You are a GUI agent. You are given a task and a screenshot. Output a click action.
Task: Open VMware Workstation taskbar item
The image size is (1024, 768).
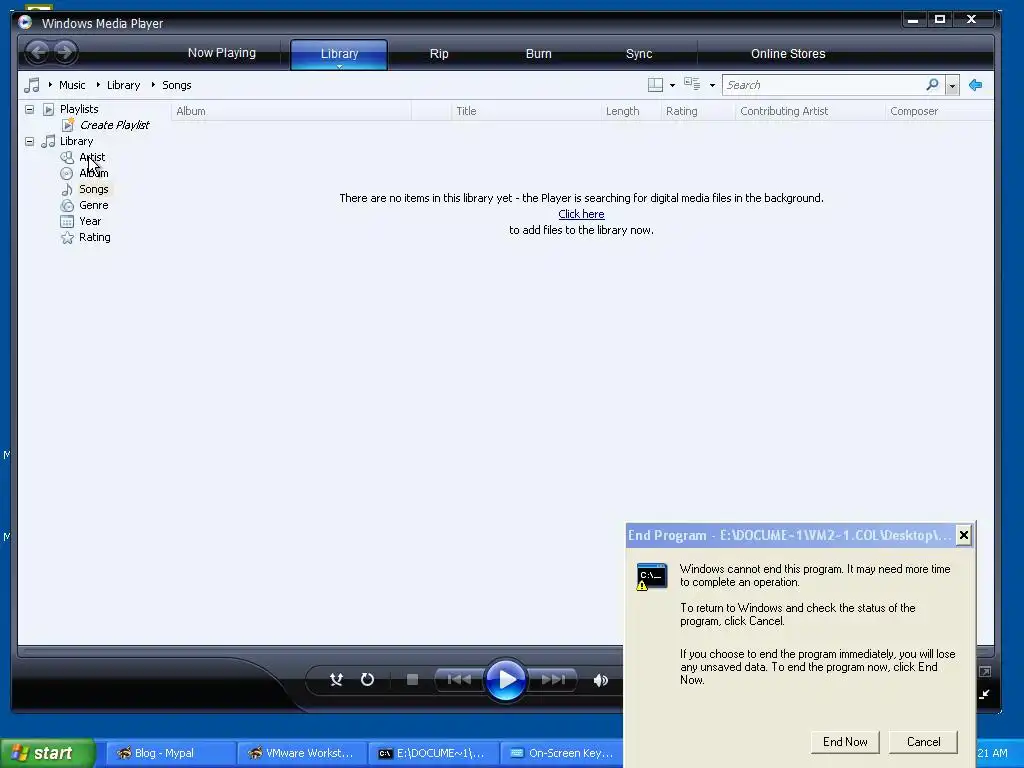coord(301,753)
